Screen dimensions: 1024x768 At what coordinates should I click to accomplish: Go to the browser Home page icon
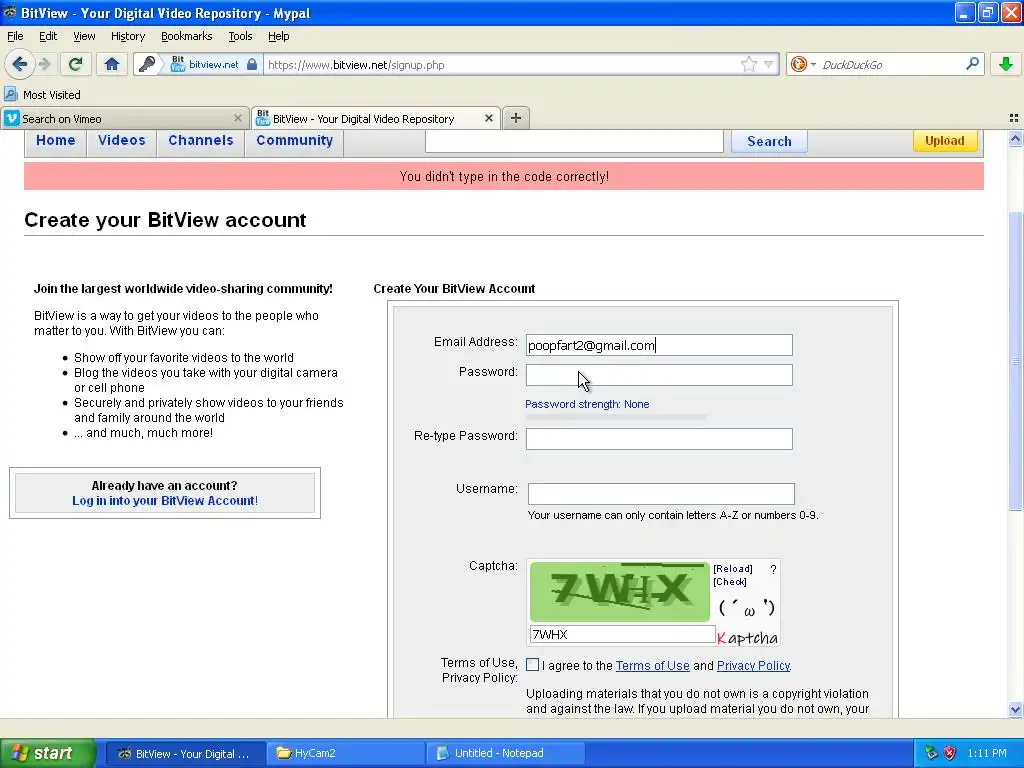(x=112, y=64)
